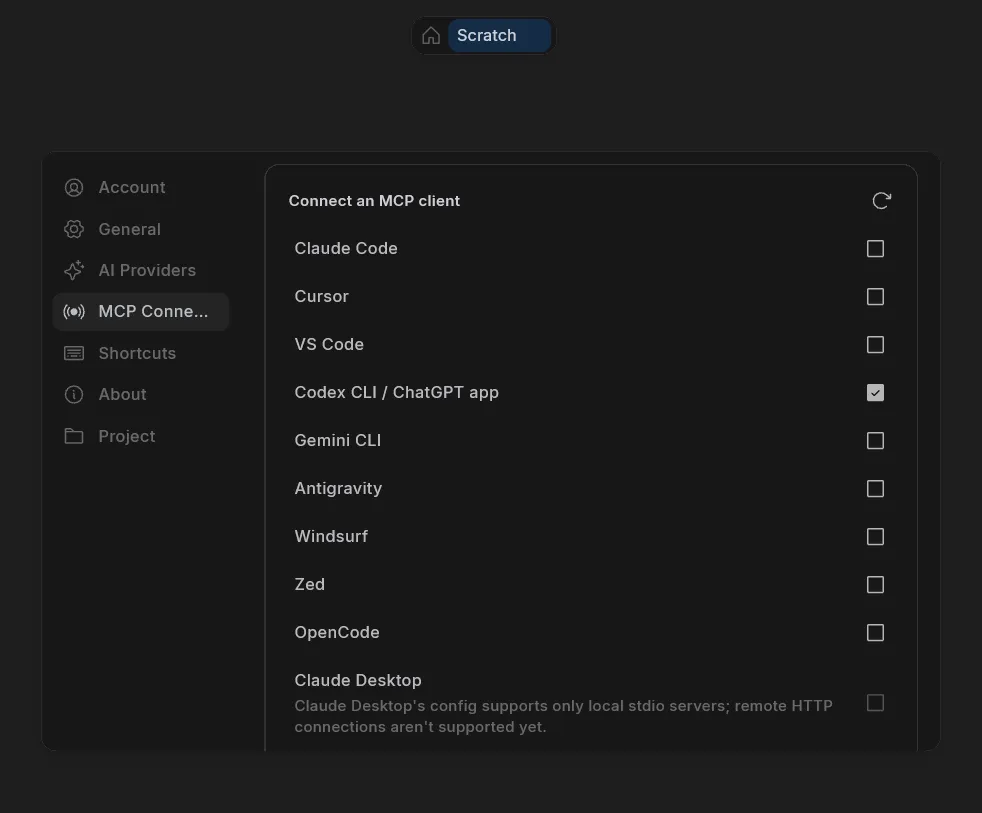The image size is (982, 813).
Task: Click the Codex CLI / ChatGPT app label
Action: [x=396, y=393]
